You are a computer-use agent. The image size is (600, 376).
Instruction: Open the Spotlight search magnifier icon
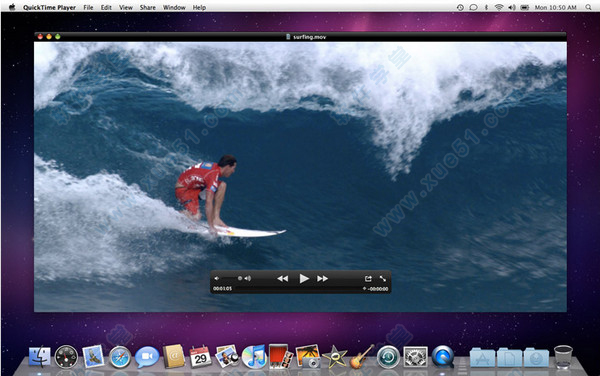tap(589, 7)
